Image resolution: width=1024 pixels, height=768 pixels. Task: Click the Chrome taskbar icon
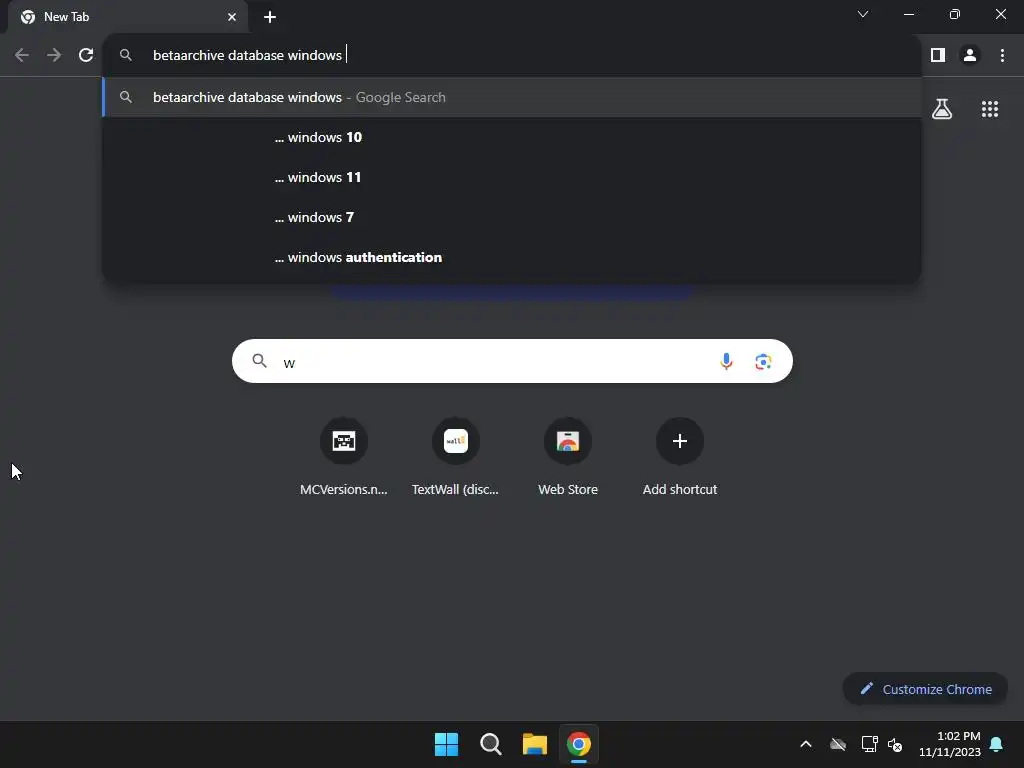(579, 744)
